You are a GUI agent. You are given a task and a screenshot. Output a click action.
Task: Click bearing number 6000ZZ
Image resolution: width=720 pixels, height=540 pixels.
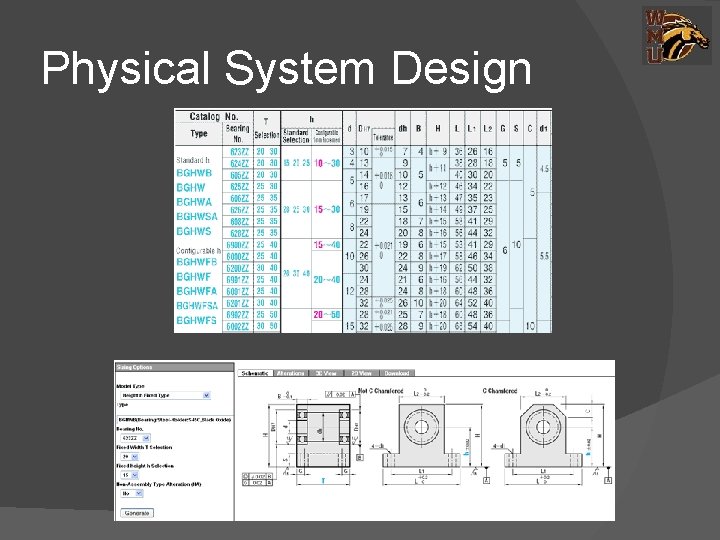click(x=238, y=256)
